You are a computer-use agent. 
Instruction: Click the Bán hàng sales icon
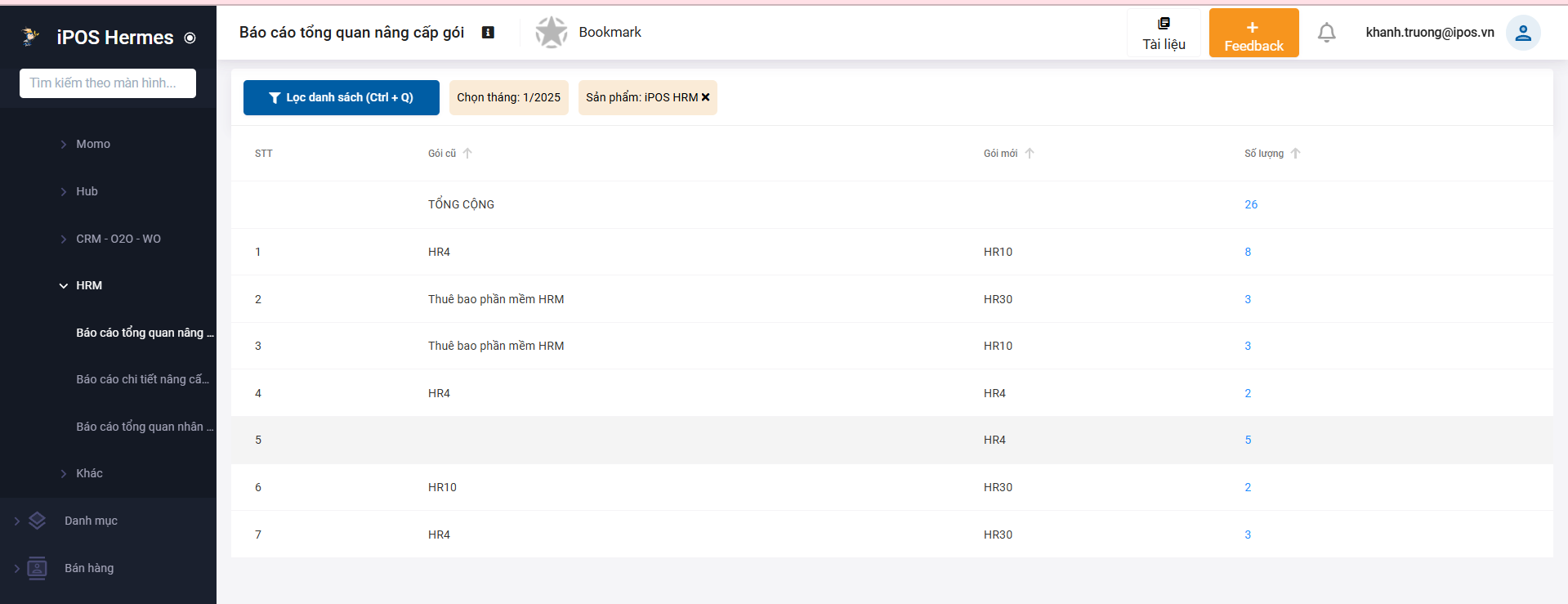click(x=38, y=568)
